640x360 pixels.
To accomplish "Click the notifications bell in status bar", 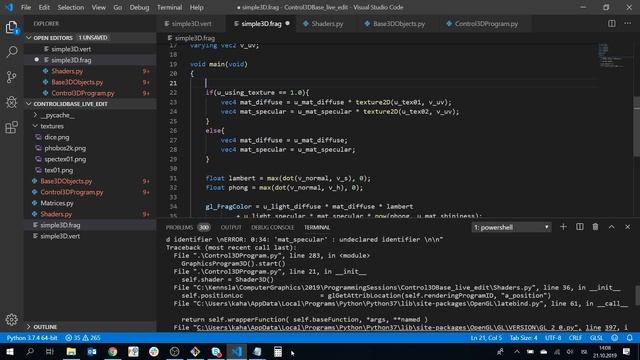I will (629, 338).
